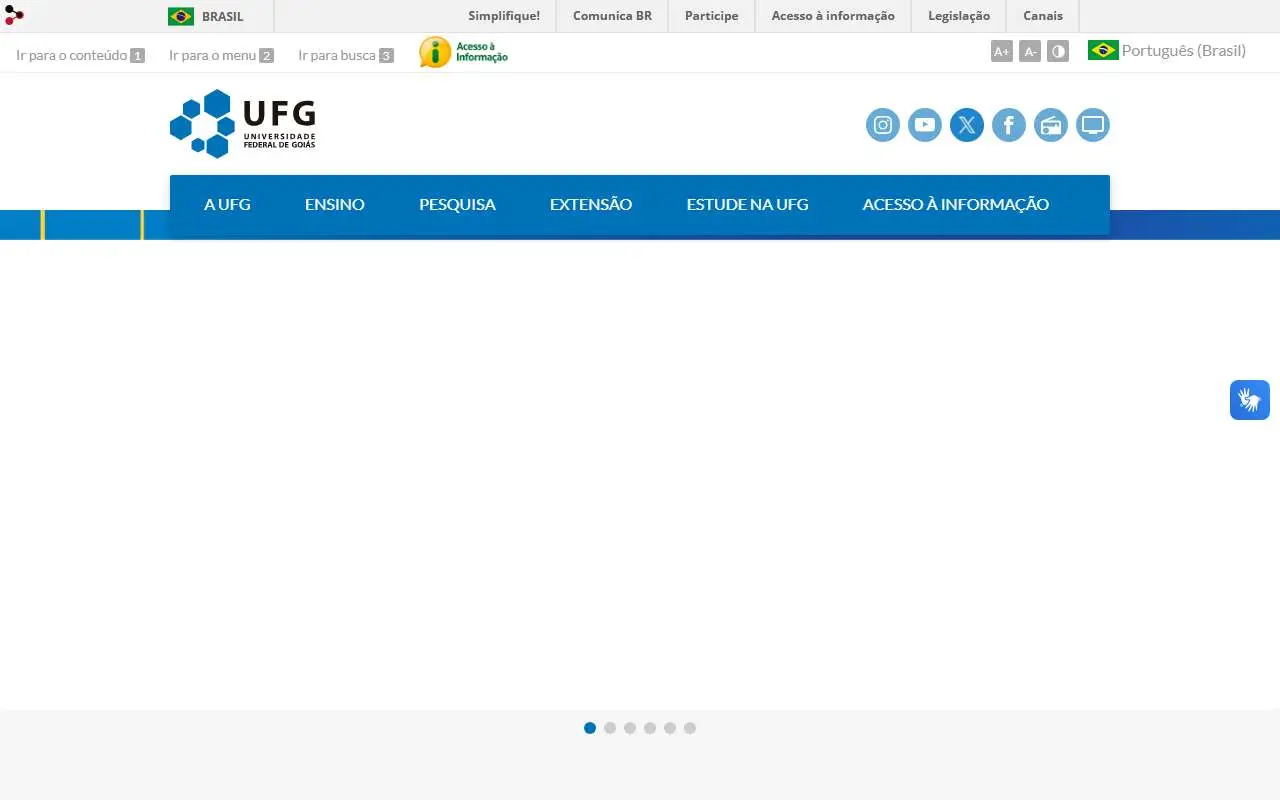Click red dots icon at top-left corner
Image resolution: width=1280 pixels, height=800 pixels.
click(x=14, y=15)
